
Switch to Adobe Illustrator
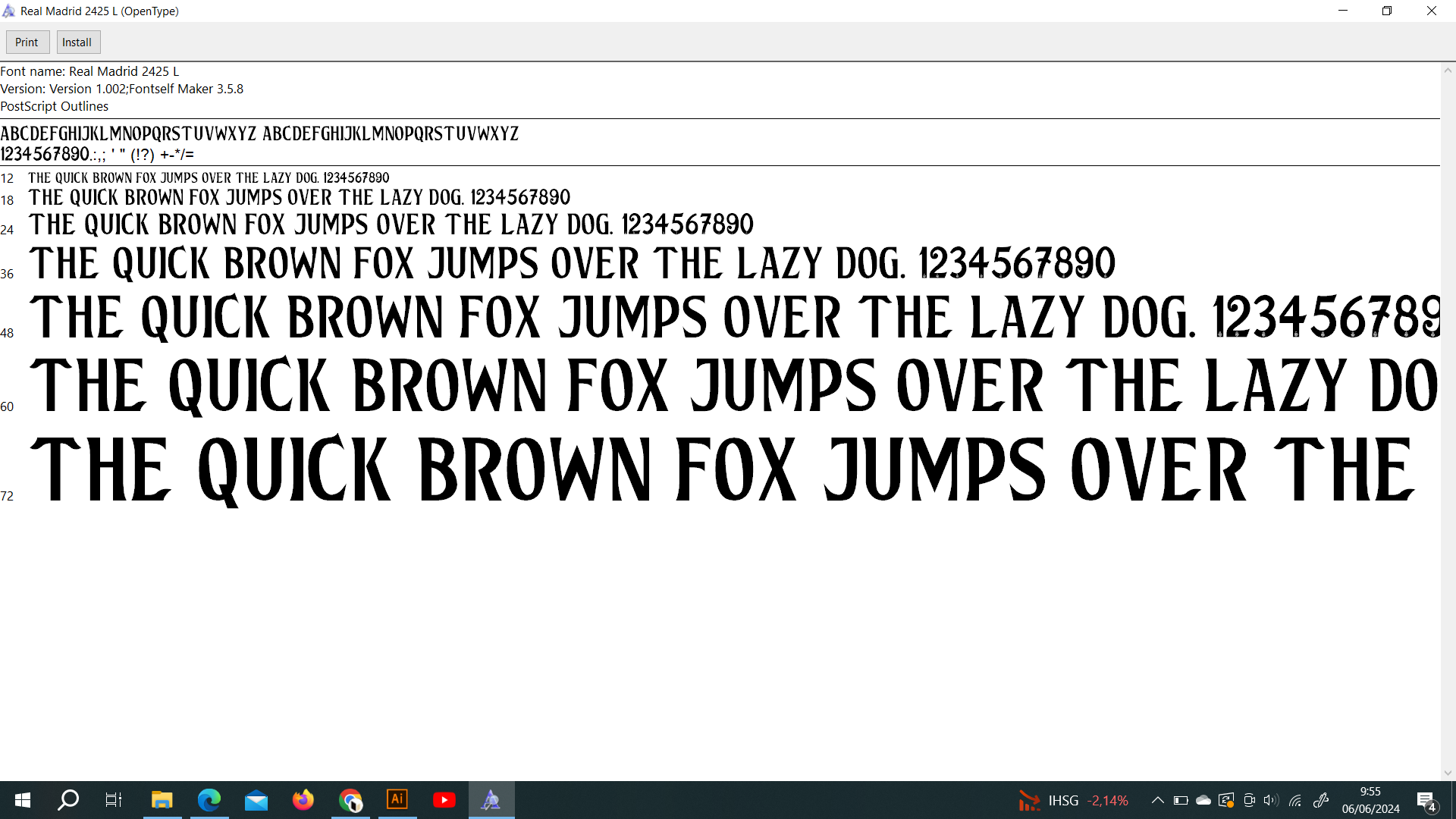pyautogui.click(x=397, y=800)
